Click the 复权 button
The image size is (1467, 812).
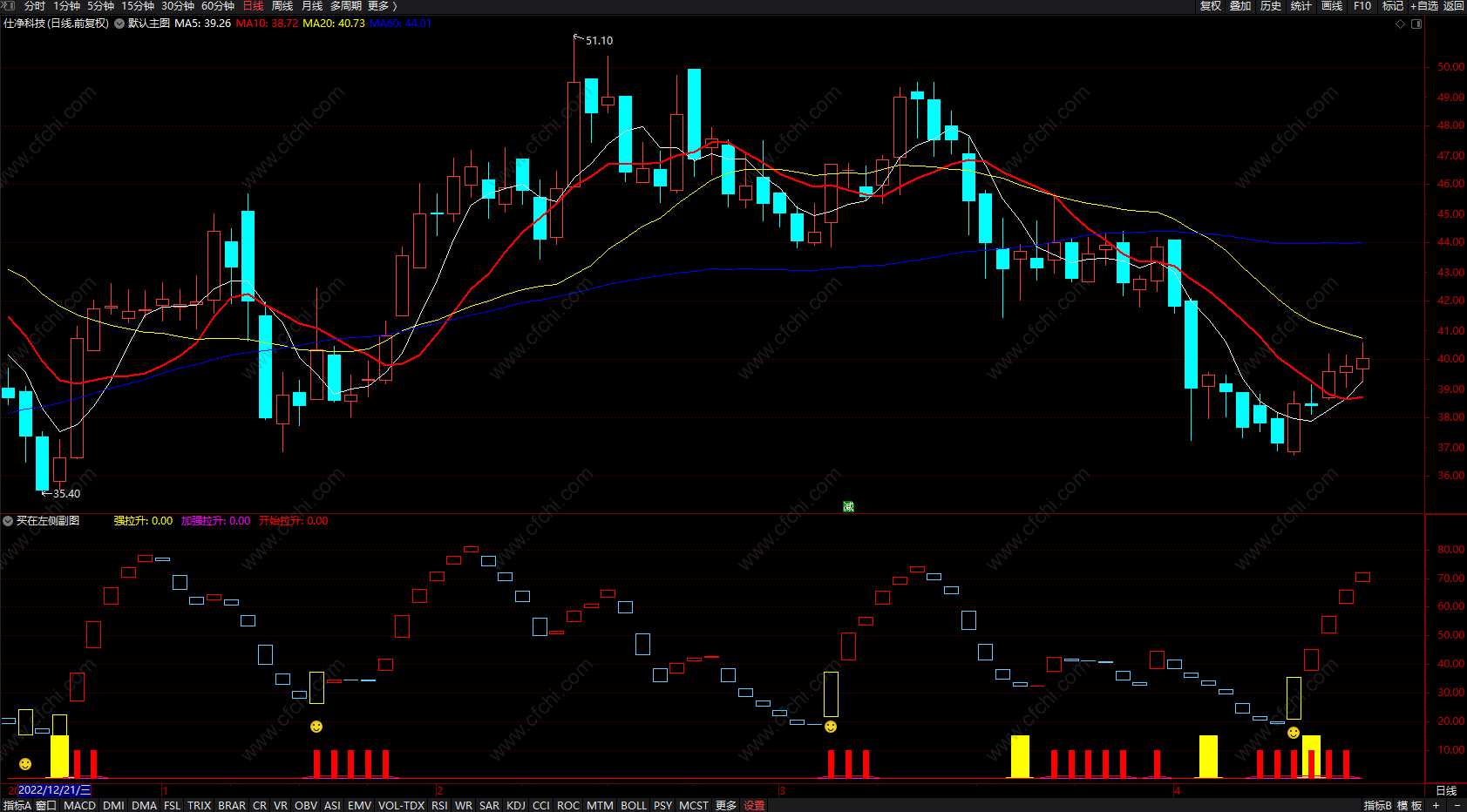coord(1211,6)
